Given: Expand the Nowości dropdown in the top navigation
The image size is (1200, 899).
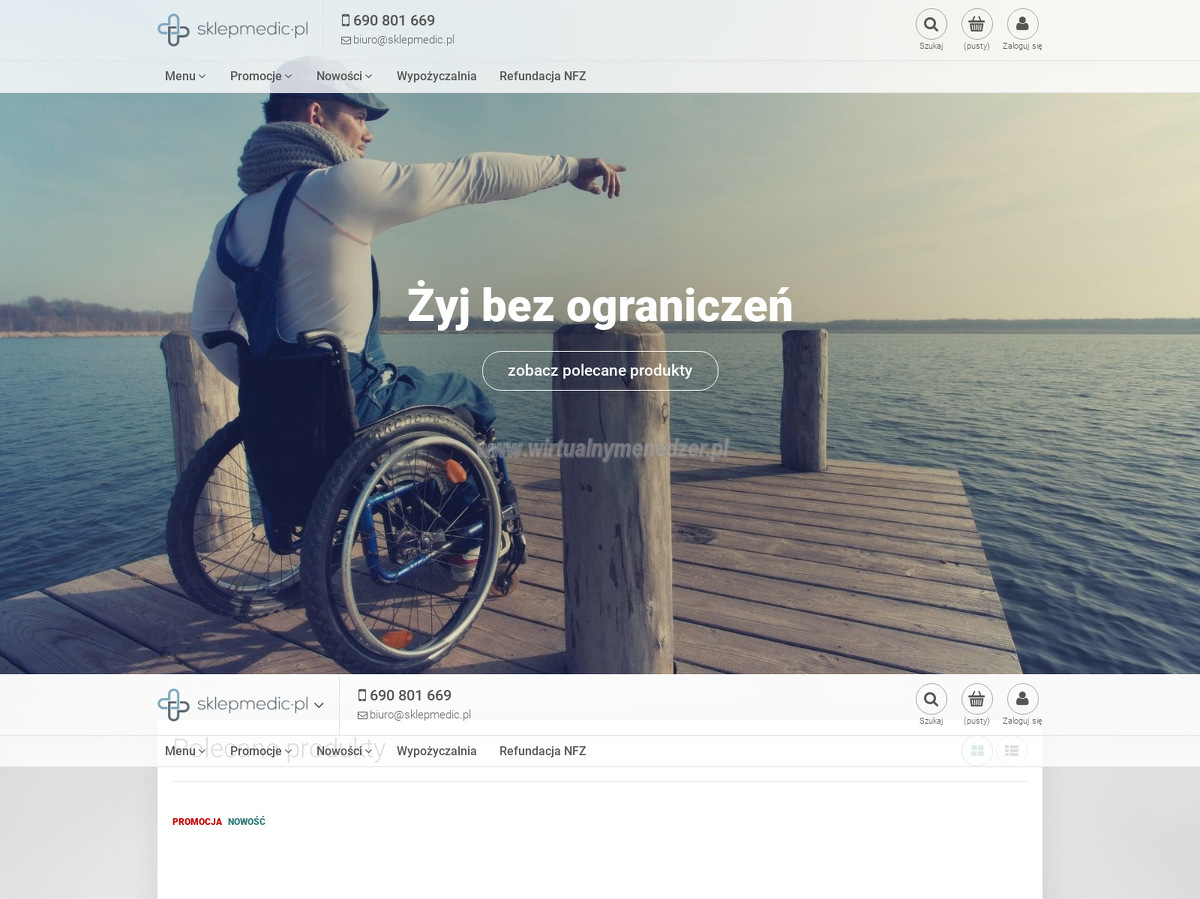Looking at the screenshot, I should (344, 76).
